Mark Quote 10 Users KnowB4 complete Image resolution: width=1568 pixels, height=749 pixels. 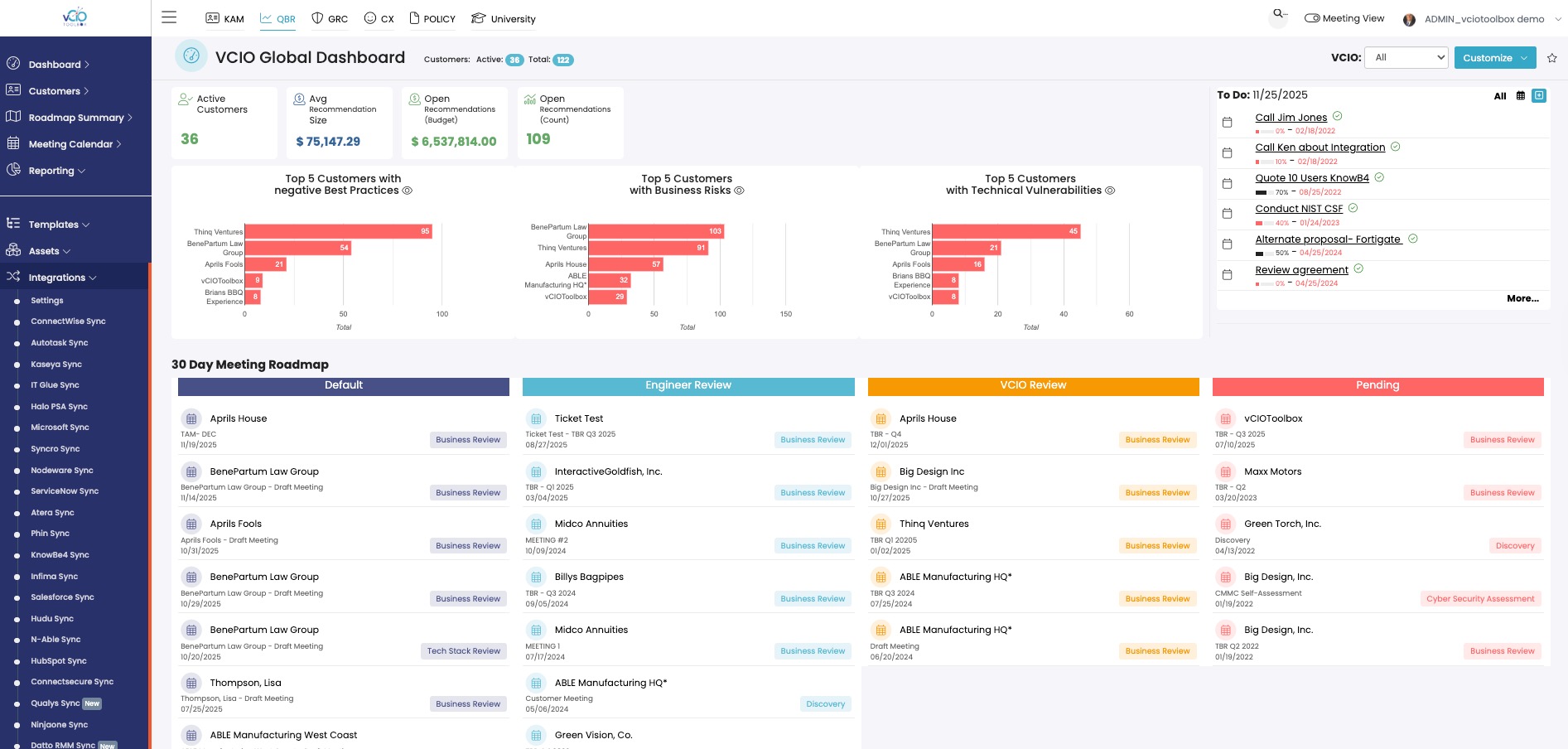point(1379,177)
